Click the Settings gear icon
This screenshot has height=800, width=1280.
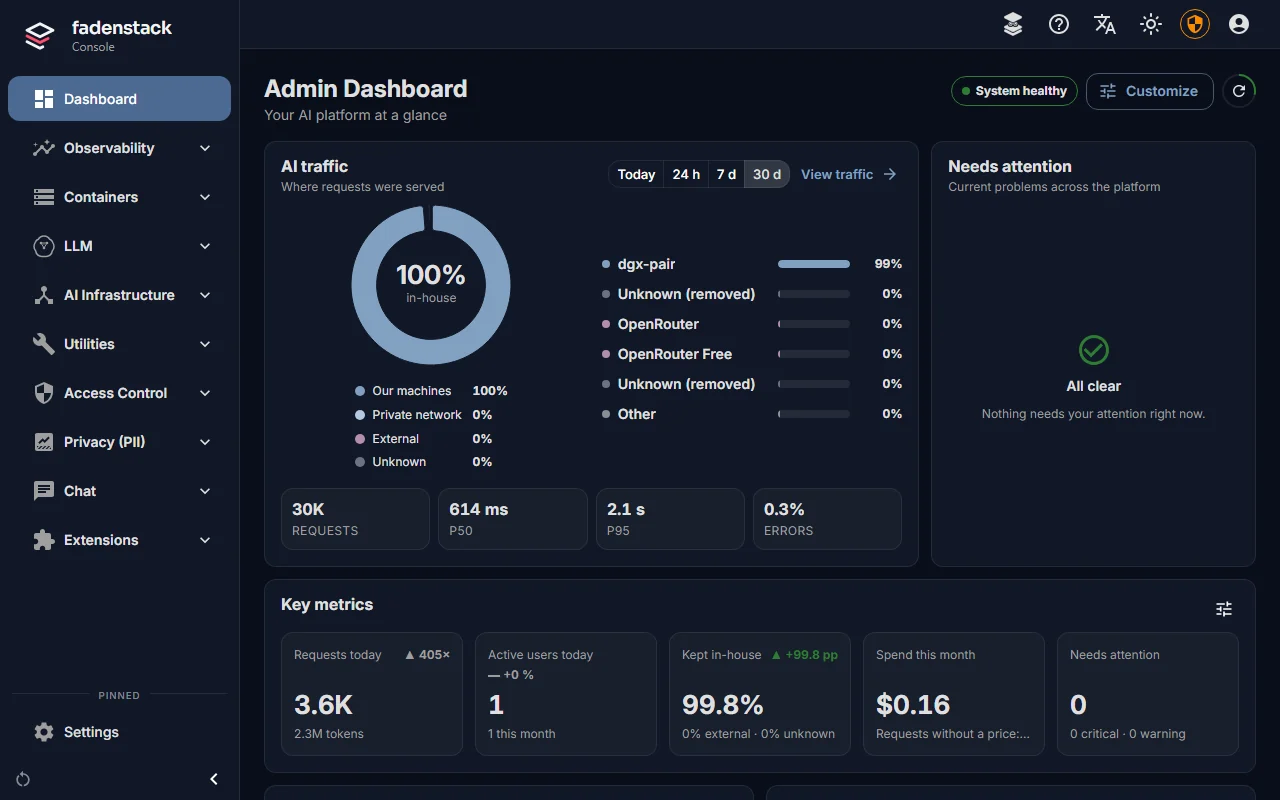point(43,732)
